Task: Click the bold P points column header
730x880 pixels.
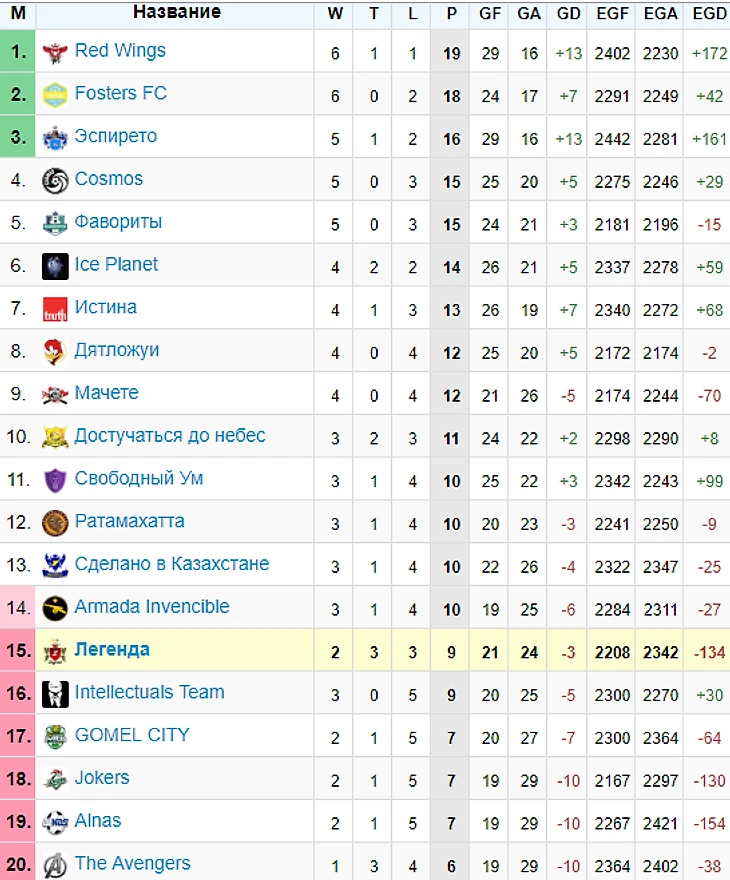Action: tap(451, 14)
